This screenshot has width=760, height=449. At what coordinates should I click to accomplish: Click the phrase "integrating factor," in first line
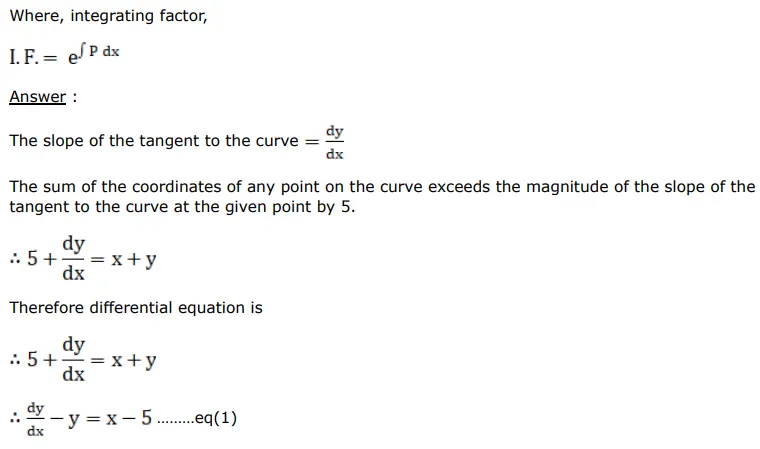(142, 16)
